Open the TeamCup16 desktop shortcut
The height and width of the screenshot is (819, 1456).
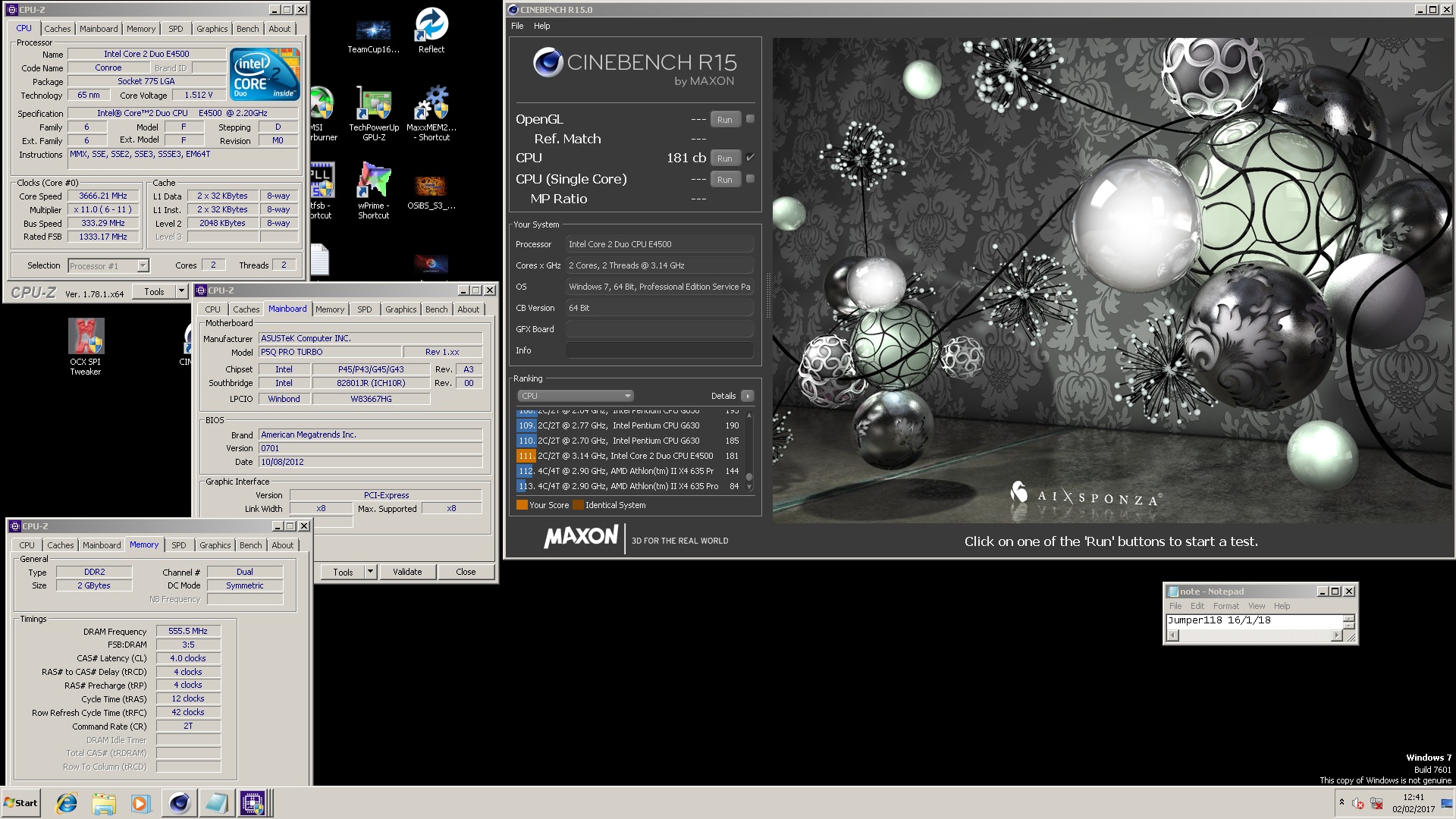(373, 35)
